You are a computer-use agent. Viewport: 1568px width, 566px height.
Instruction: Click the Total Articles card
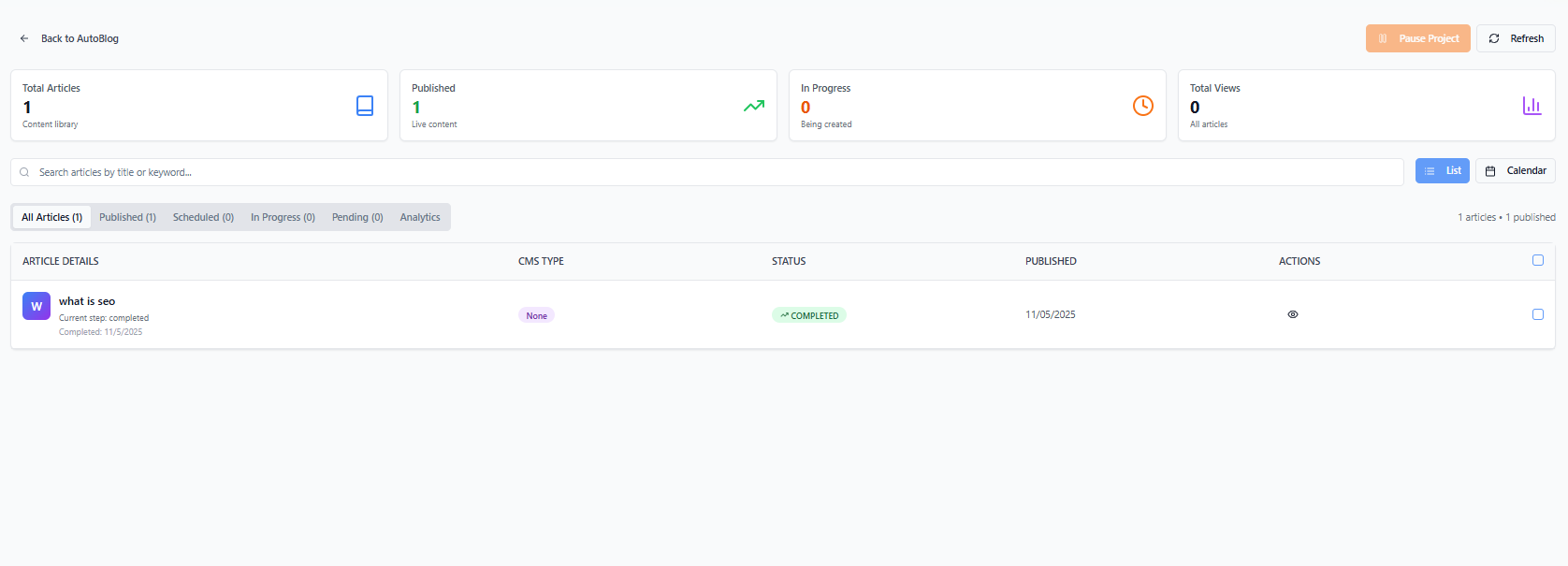coord(199,105)
